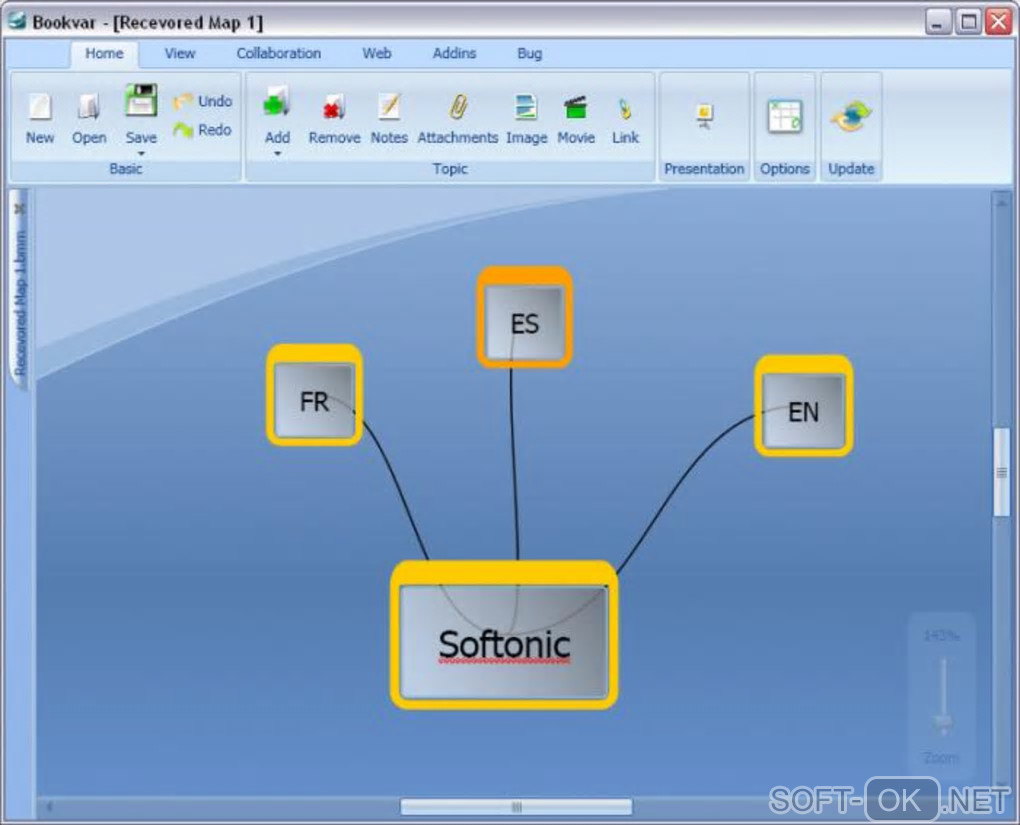Open the Web tab
Image resolution: width=1020 pixels, height=825 pixels.
pyautogui.click(x=377, y=53)
